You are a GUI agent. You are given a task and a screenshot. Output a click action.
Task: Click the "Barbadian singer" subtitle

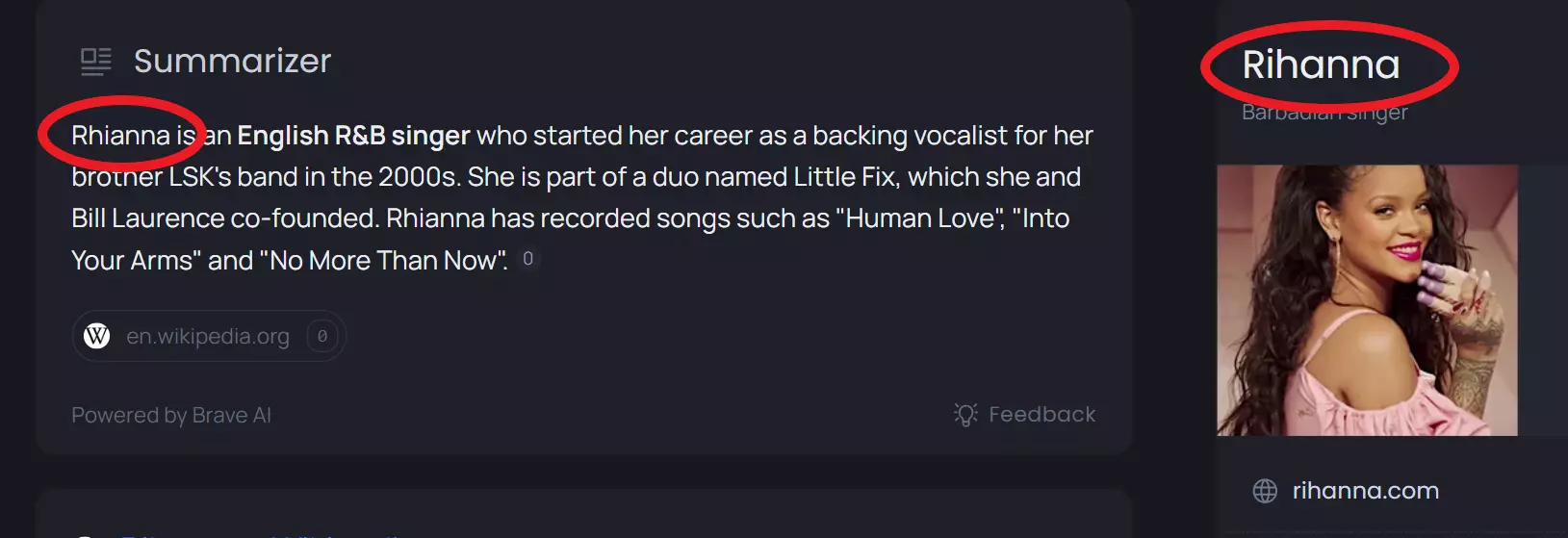tap(1324, 113)
